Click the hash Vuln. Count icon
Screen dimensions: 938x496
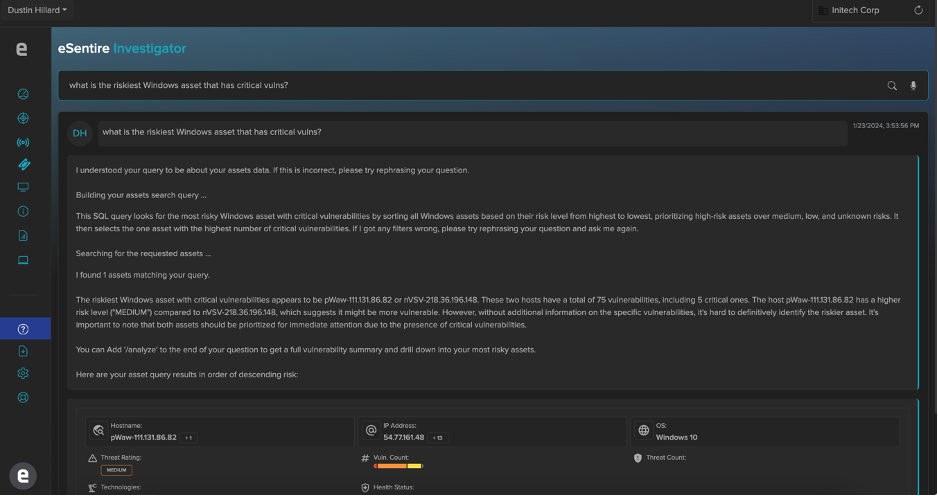pyautogui.click(x=365, y=458)
